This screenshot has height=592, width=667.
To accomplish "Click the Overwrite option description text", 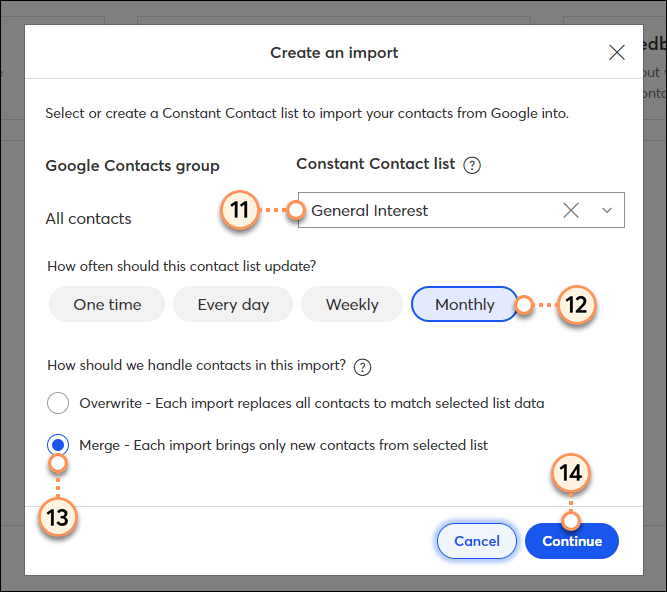I will coord(312,403).
